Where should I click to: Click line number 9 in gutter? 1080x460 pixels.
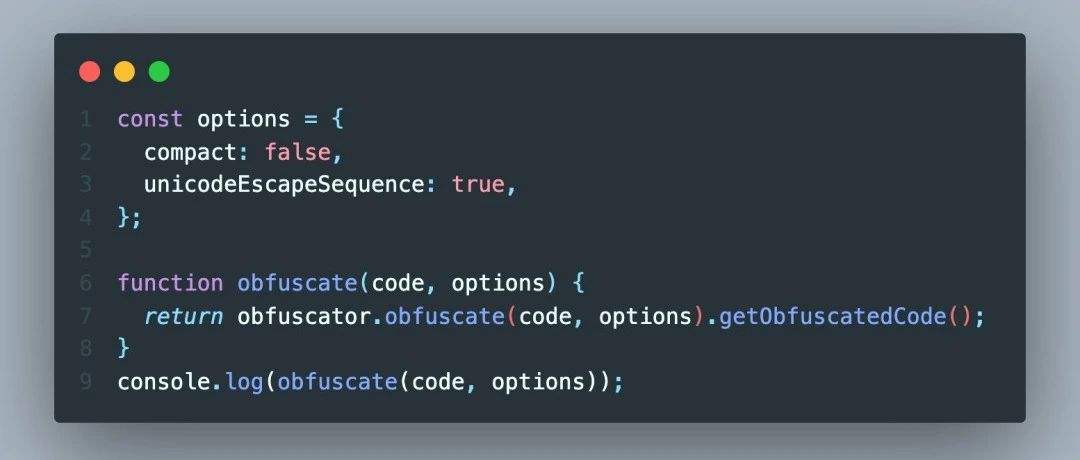click(86, 381)
